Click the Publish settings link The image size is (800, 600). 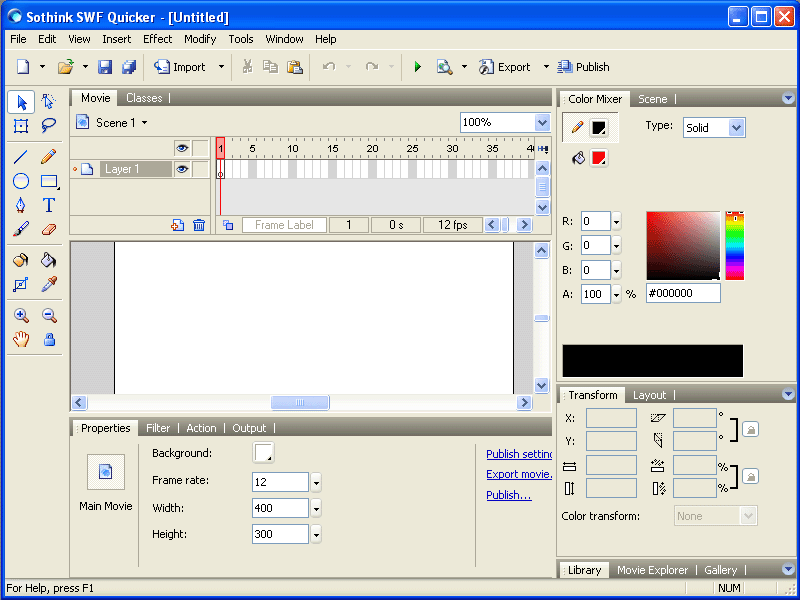(519, 454)
